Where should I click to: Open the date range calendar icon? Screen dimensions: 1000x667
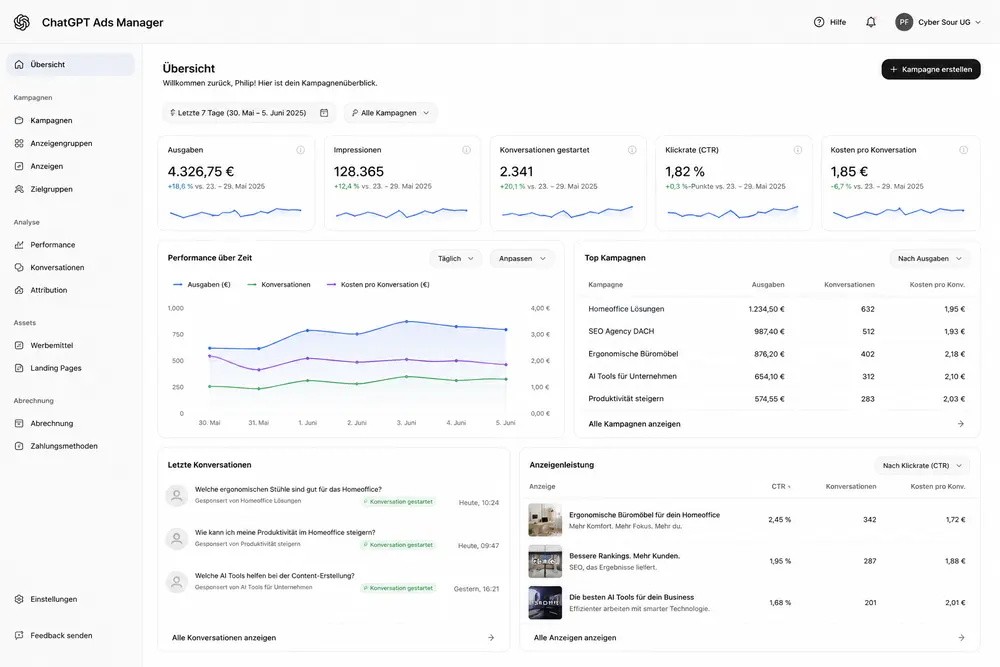[x=324, y=113]
